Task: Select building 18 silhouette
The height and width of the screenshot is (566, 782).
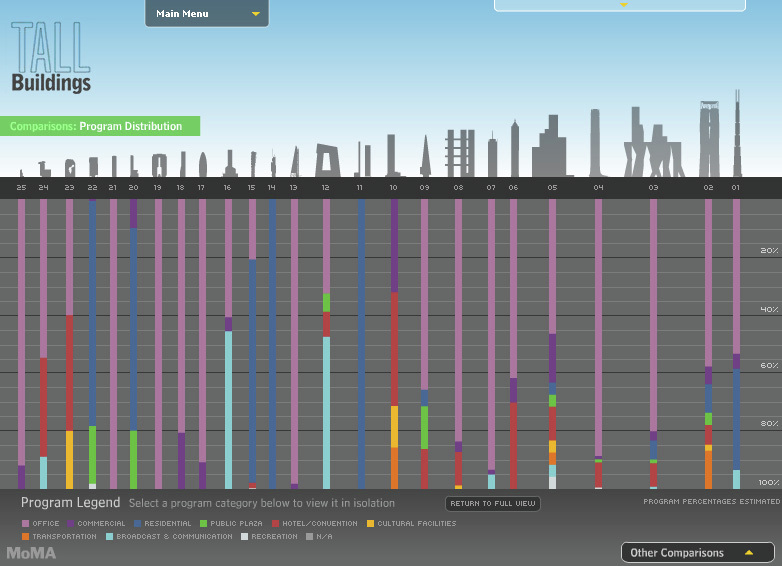Action: (x=183, y=165)
